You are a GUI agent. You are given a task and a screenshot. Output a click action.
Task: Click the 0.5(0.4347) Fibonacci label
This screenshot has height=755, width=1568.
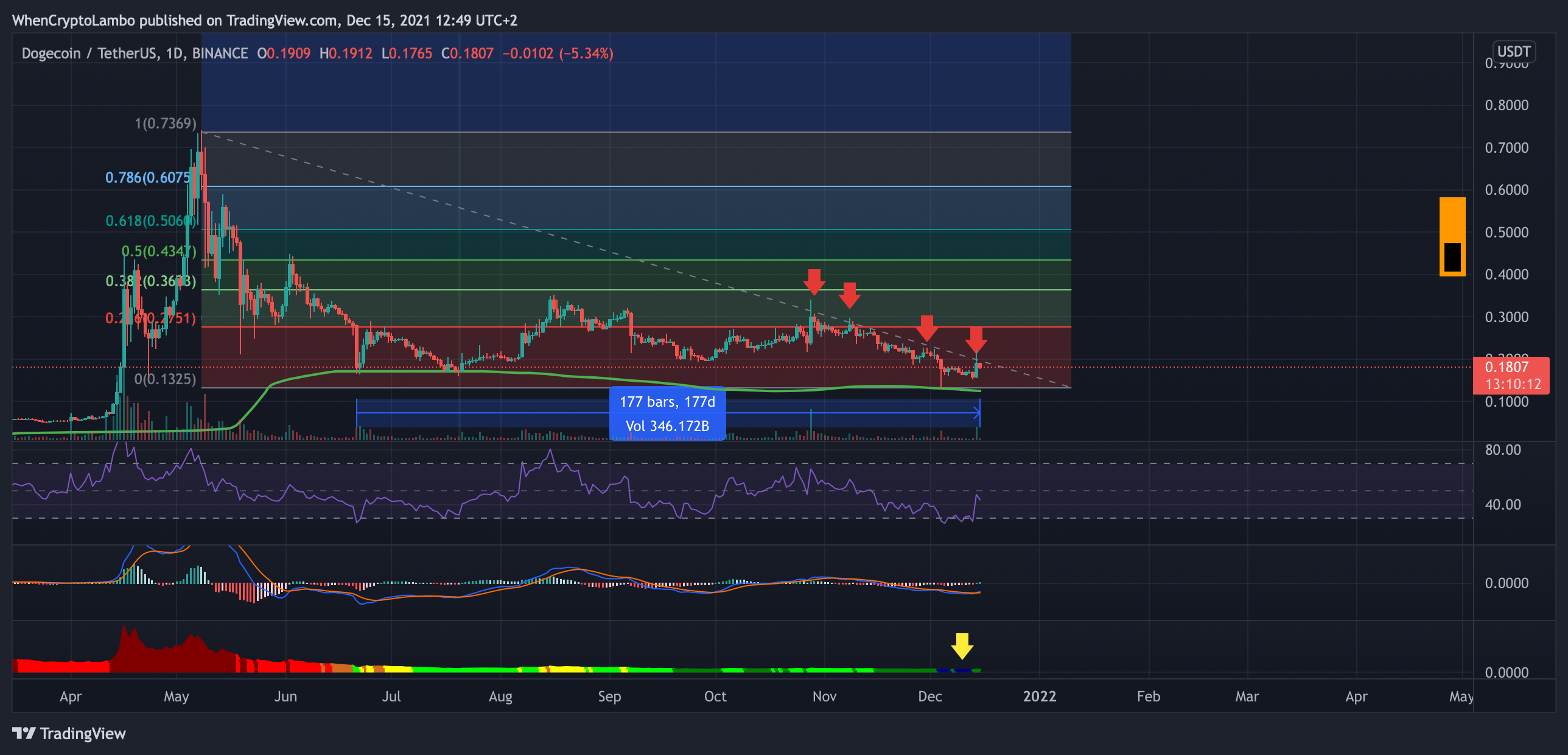[x=159, y=251]
